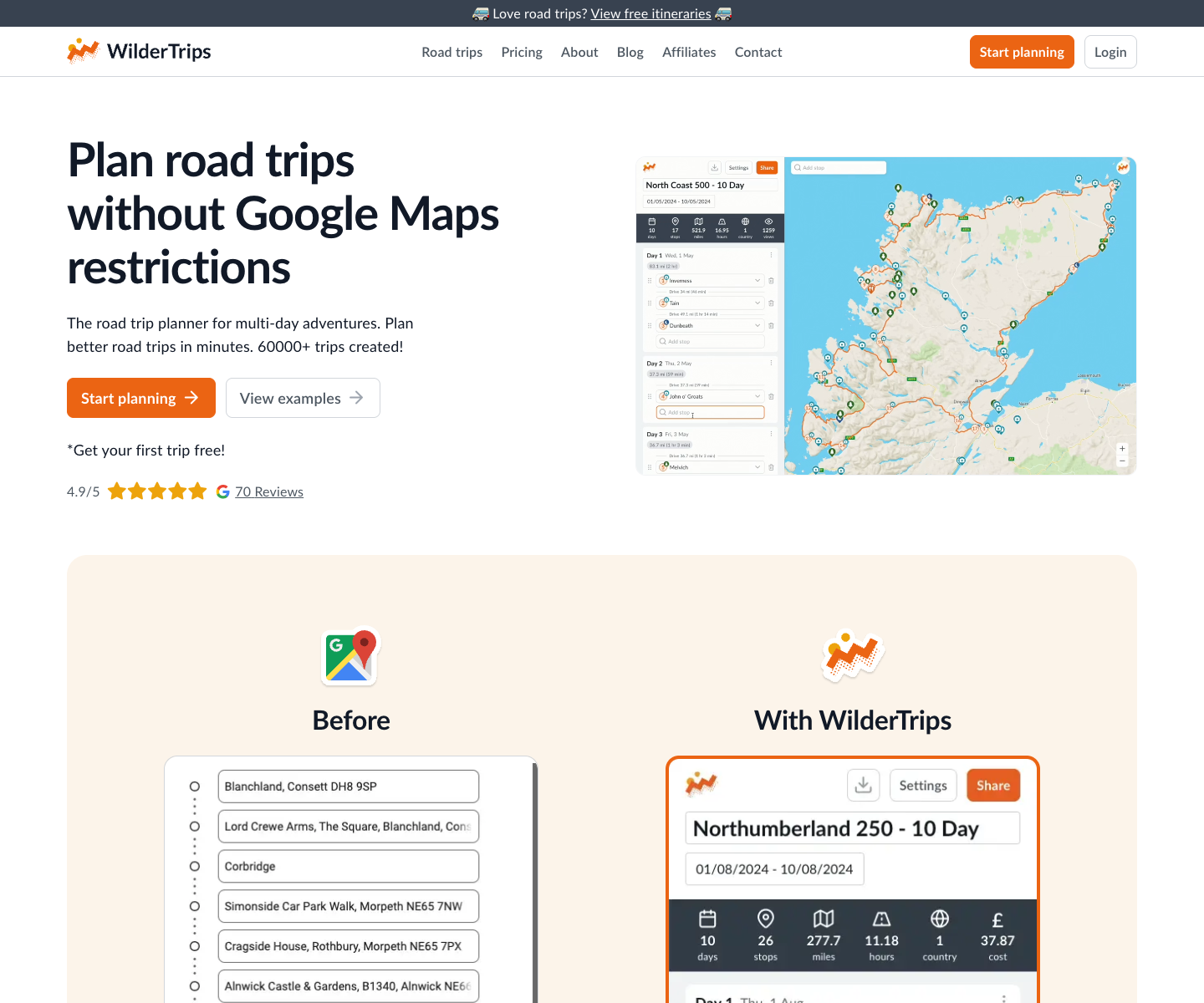
Task: Click the Login button
Action: tap(1110, 52)
